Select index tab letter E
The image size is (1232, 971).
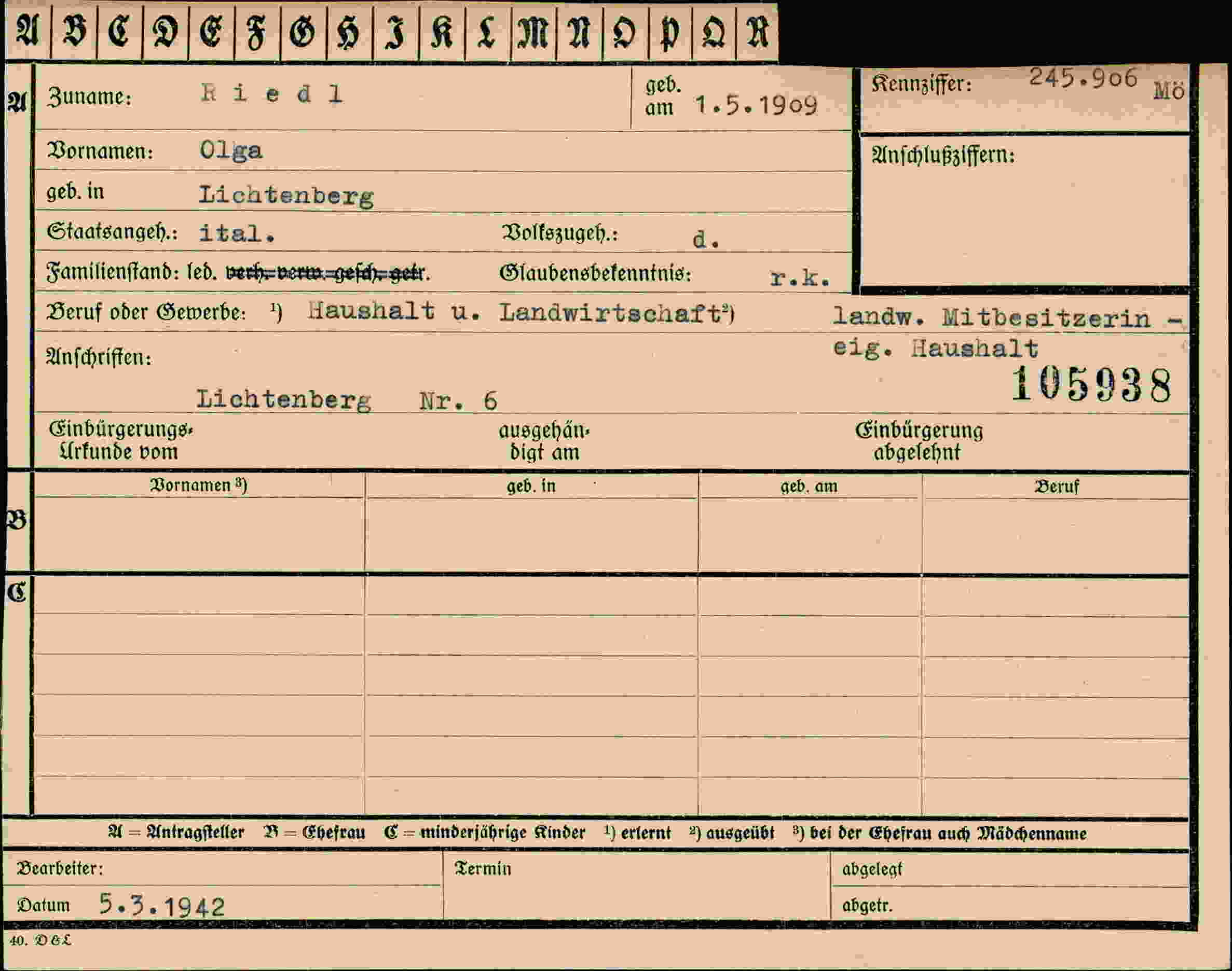pyautogui.click(x=211, y=31)
